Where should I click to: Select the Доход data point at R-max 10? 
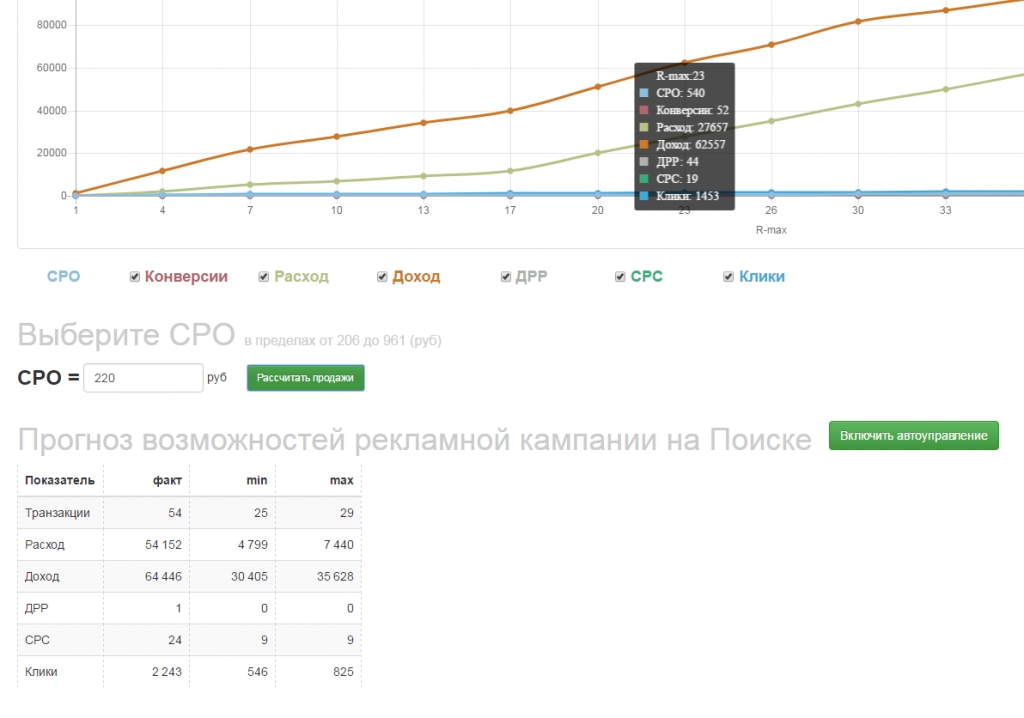(337, 137)
